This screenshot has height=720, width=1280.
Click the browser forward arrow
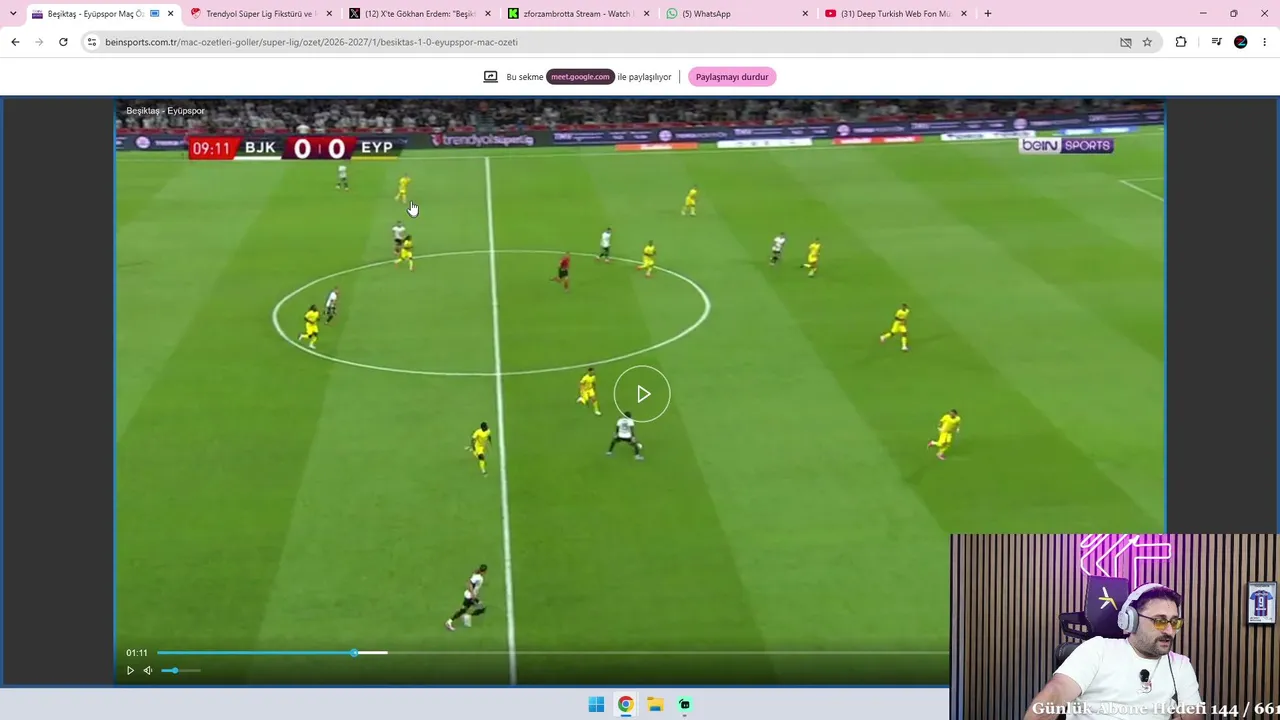pos(39,42)
